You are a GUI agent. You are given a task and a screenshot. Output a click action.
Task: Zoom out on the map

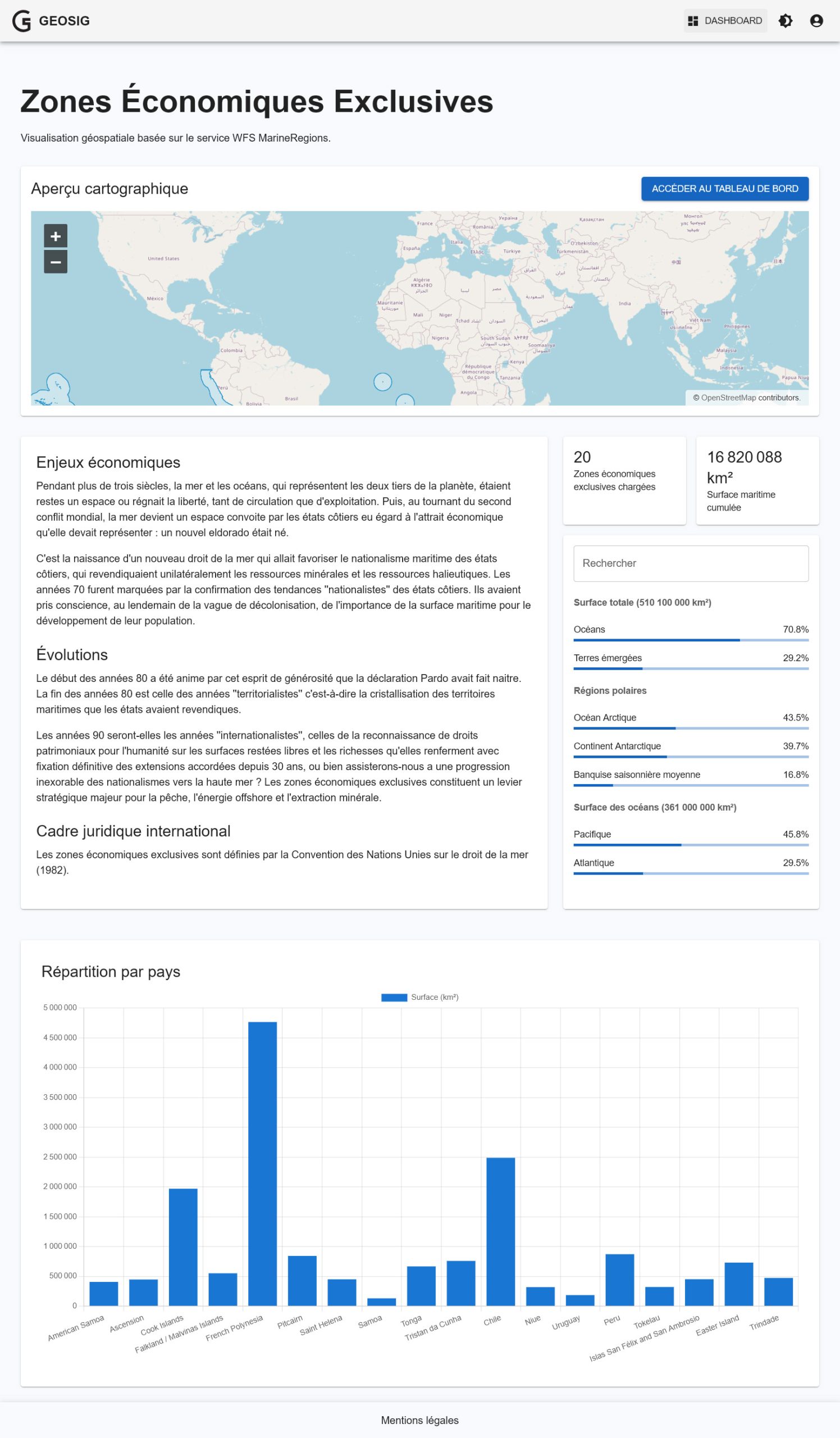(x=56, y=262)
